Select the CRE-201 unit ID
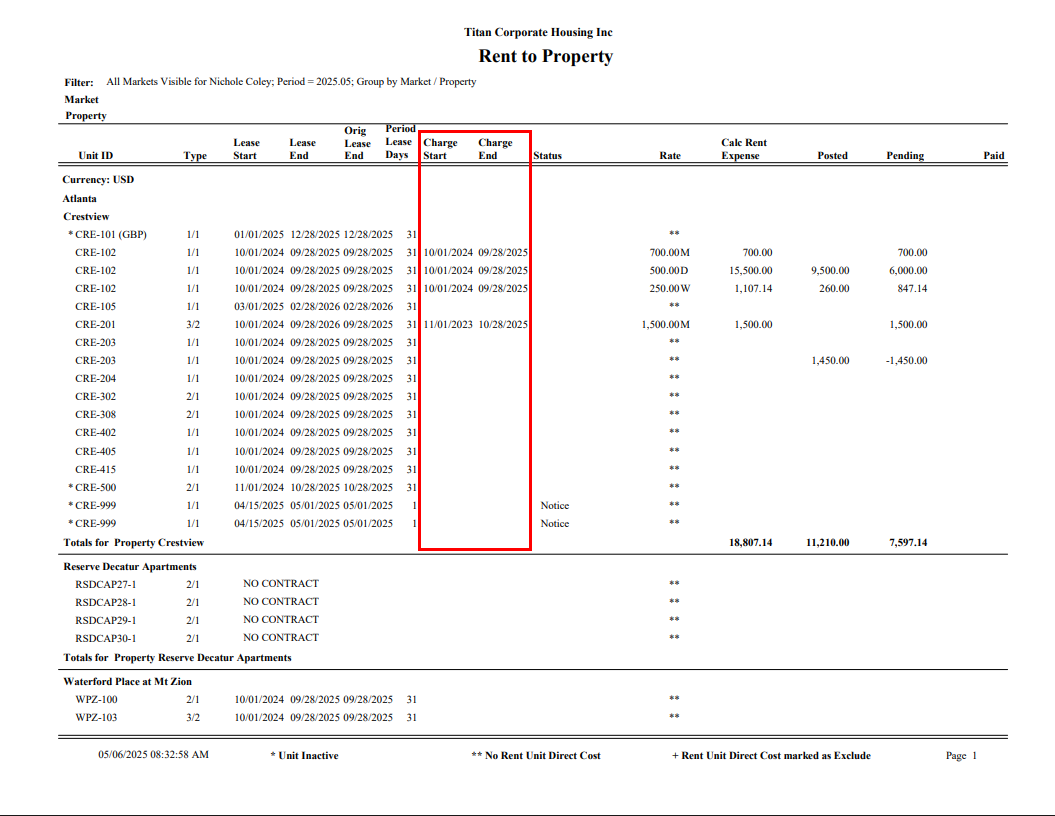Screen dimensions: 1055x816 95,325
